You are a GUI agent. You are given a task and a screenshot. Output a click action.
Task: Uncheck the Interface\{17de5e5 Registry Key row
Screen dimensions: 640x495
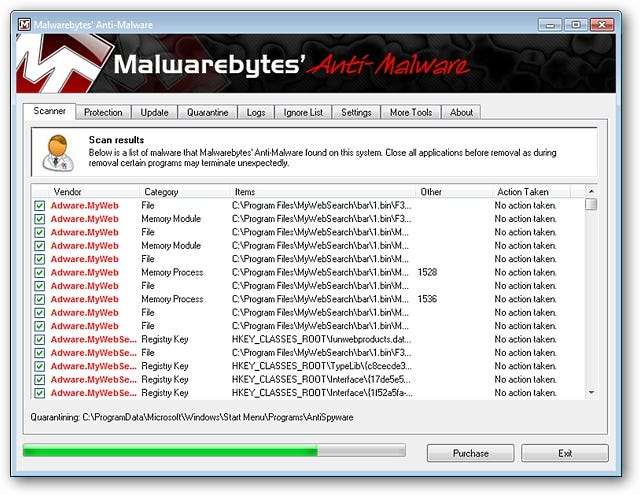40,380
